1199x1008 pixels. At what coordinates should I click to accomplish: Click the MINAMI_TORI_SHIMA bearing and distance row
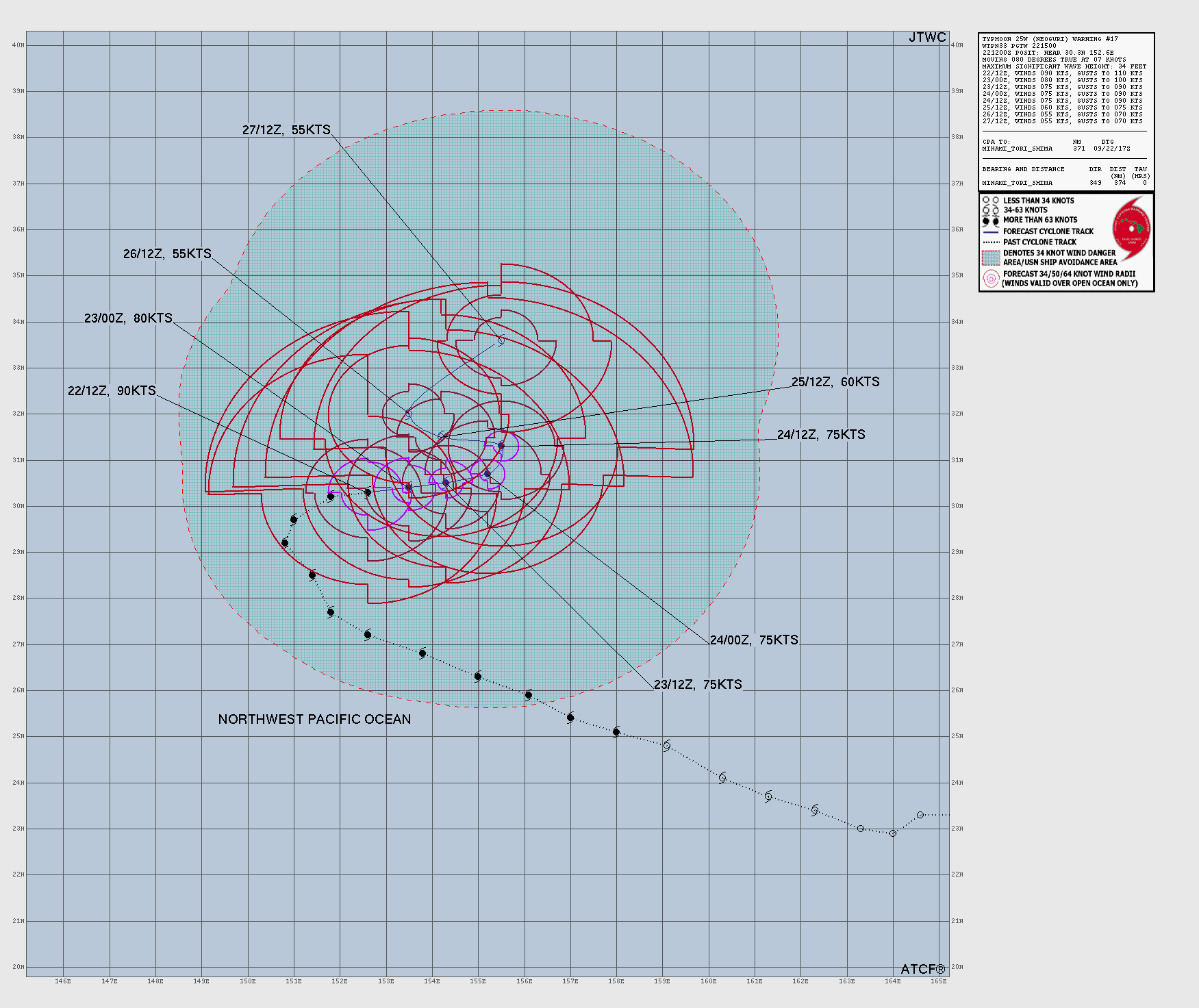1064,183
